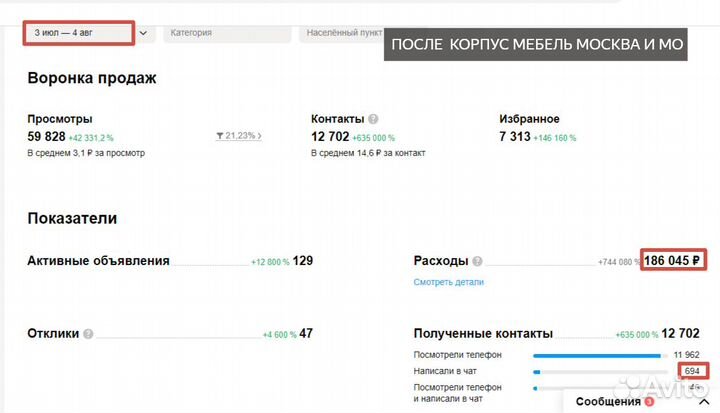Click the text В среднем 3,1 ₽ за просмотр
720x413 pixels.
86,153
